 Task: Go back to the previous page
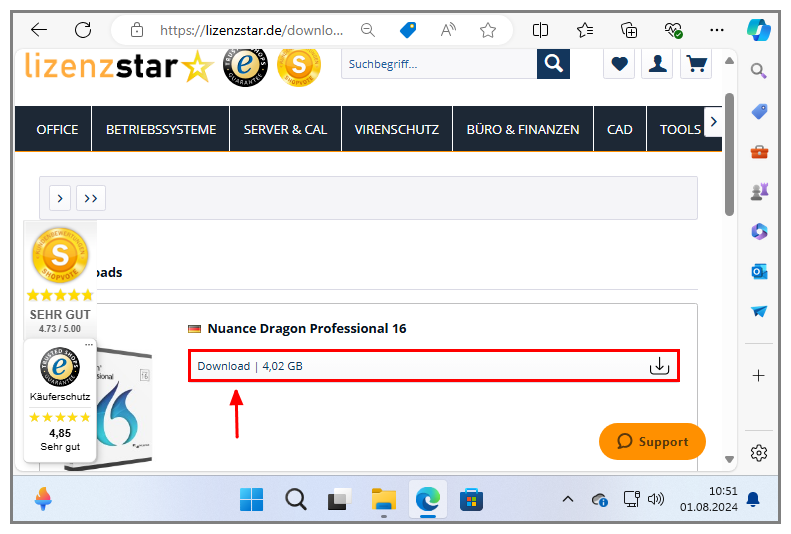click(x=39, y=30)
